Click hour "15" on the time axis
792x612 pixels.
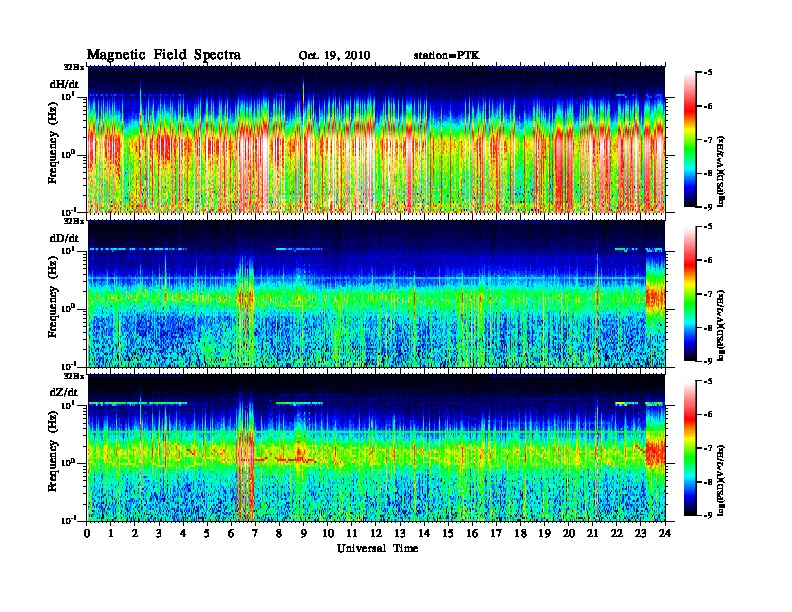(449, 533)
